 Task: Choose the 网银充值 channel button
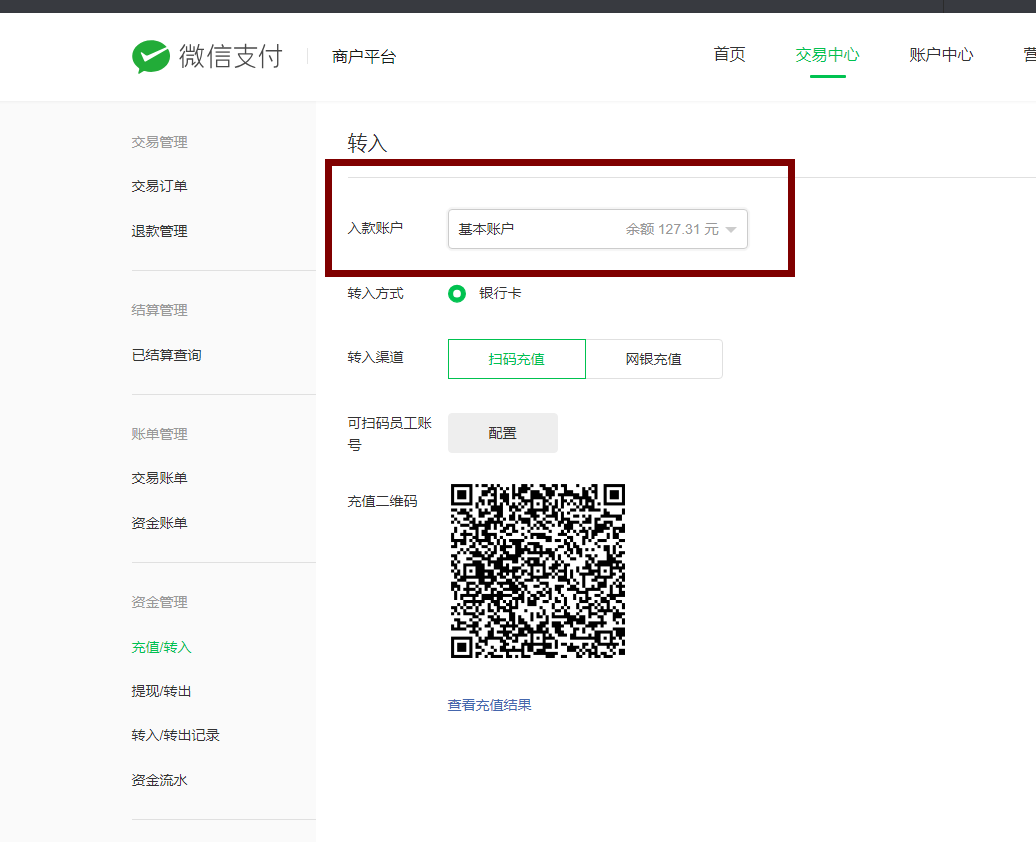[x=653, y=359]
